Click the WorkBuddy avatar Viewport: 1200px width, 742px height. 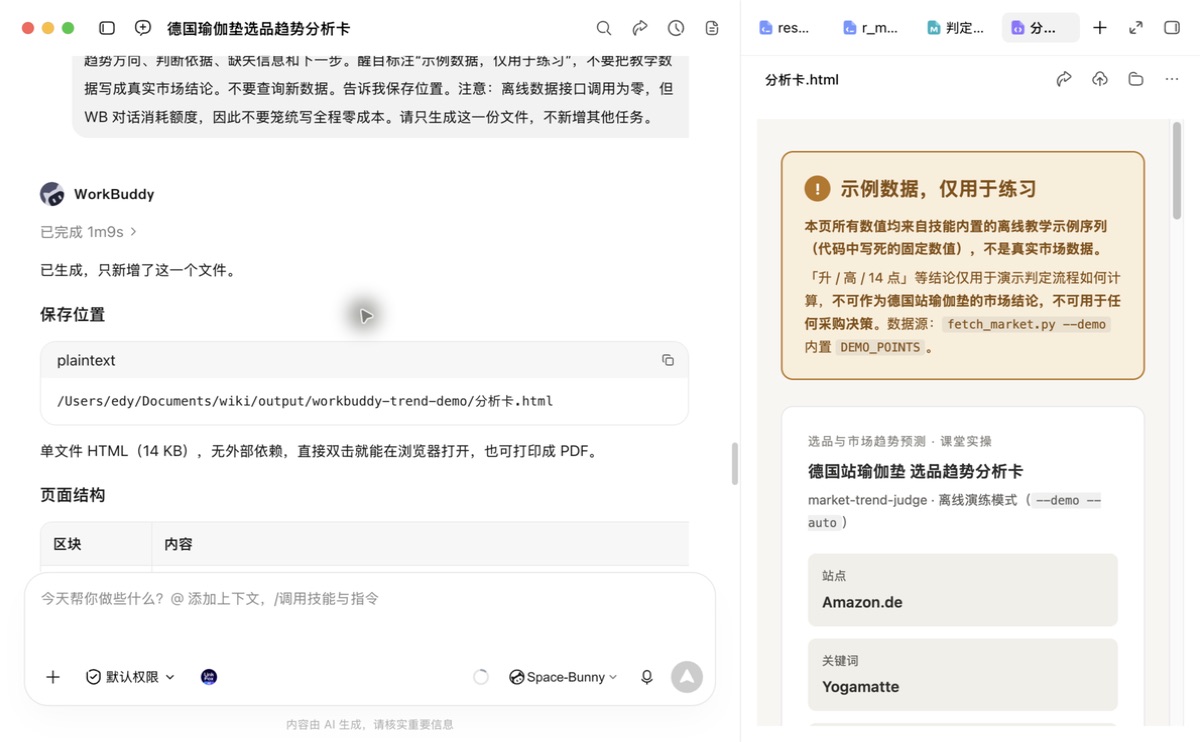click(52, 194)
